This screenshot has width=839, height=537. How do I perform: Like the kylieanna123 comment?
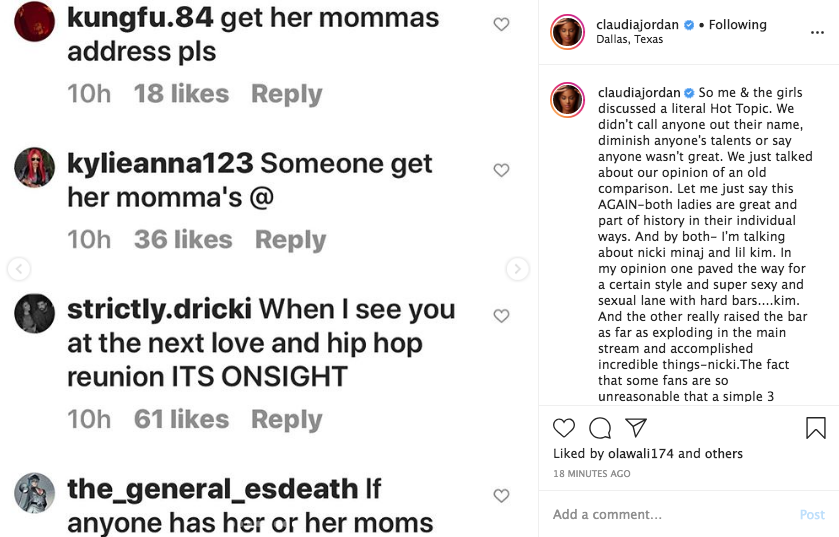(x=502, y=170)
